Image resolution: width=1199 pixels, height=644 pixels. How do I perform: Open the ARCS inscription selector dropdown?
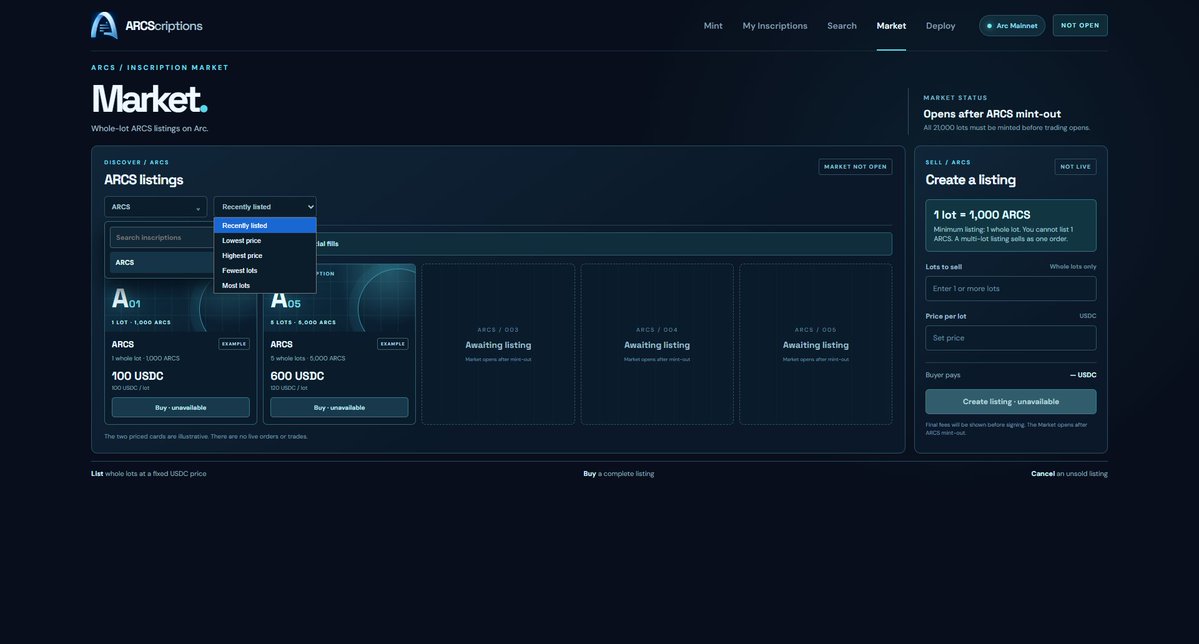(155, 207)
